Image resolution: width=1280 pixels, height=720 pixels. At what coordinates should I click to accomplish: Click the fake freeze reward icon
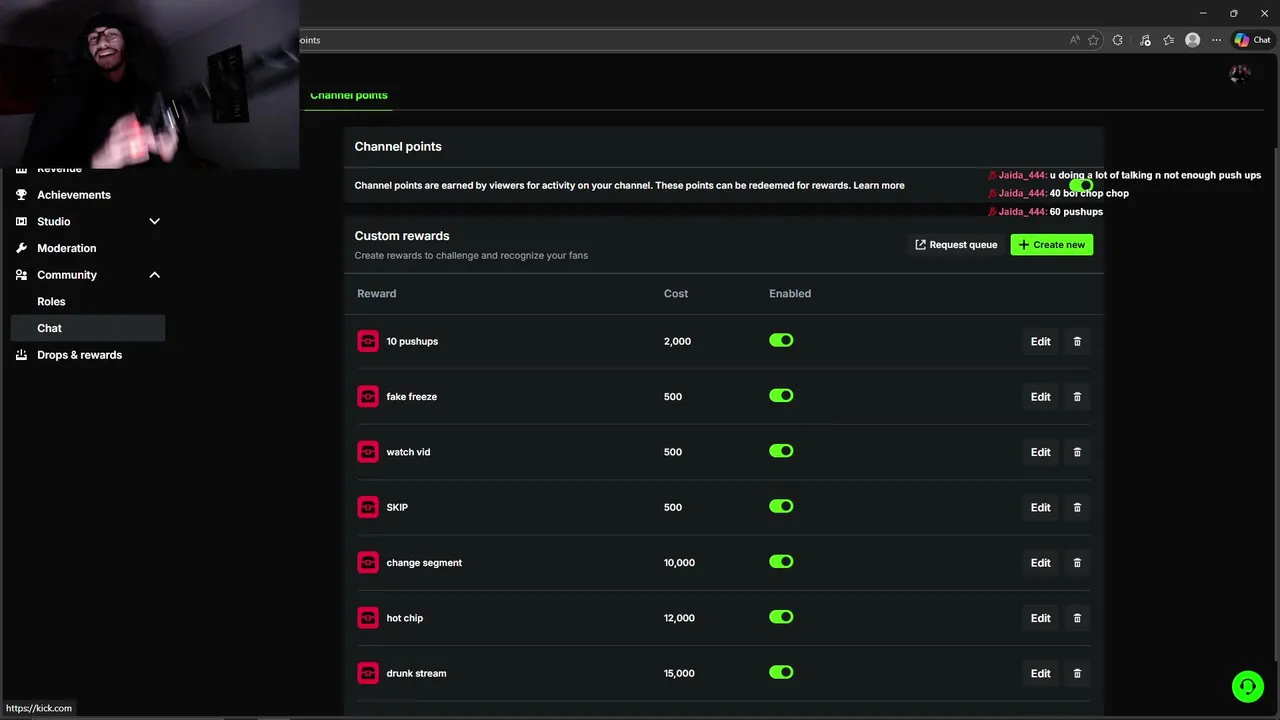click(x=368, y=397)
